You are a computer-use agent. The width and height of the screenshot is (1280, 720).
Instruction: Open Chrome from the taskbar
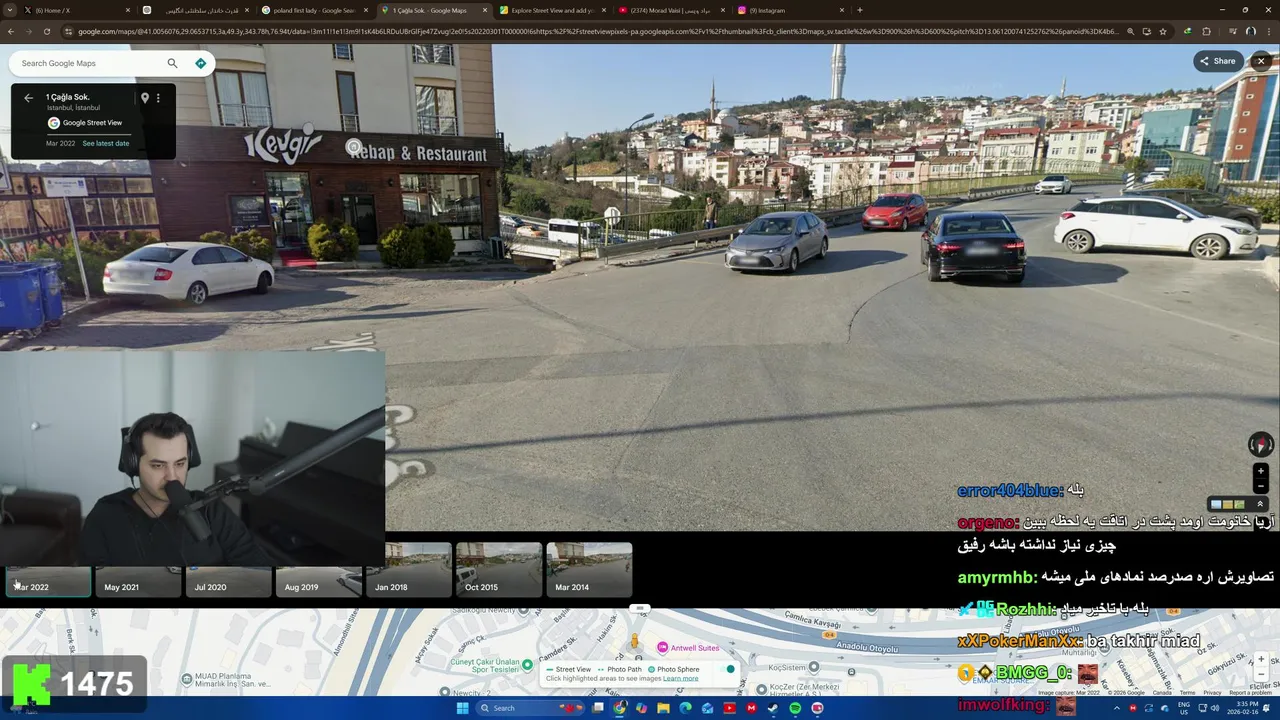point(620,708)
